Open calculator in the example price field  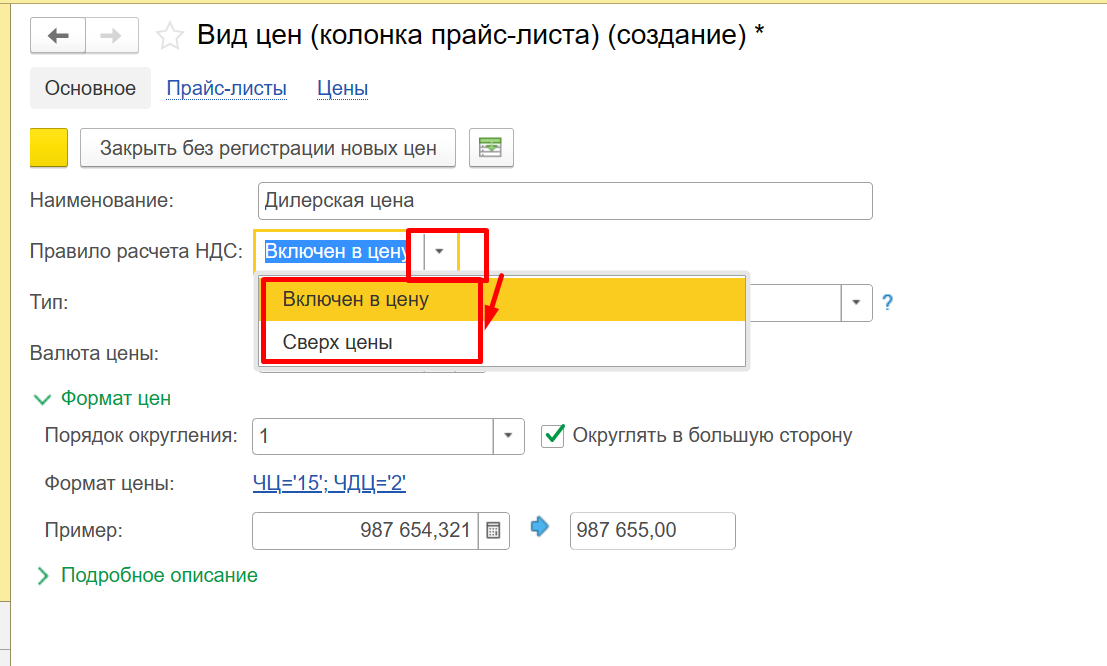(x=493, y=531)
